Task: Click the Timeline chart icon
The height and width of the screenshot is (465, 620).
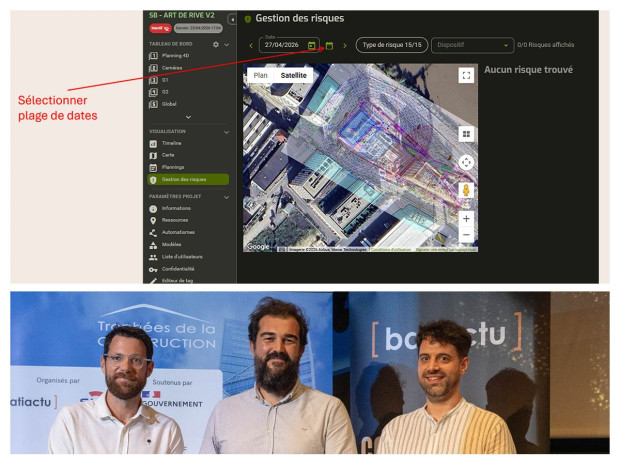Action: pos(153,144)
